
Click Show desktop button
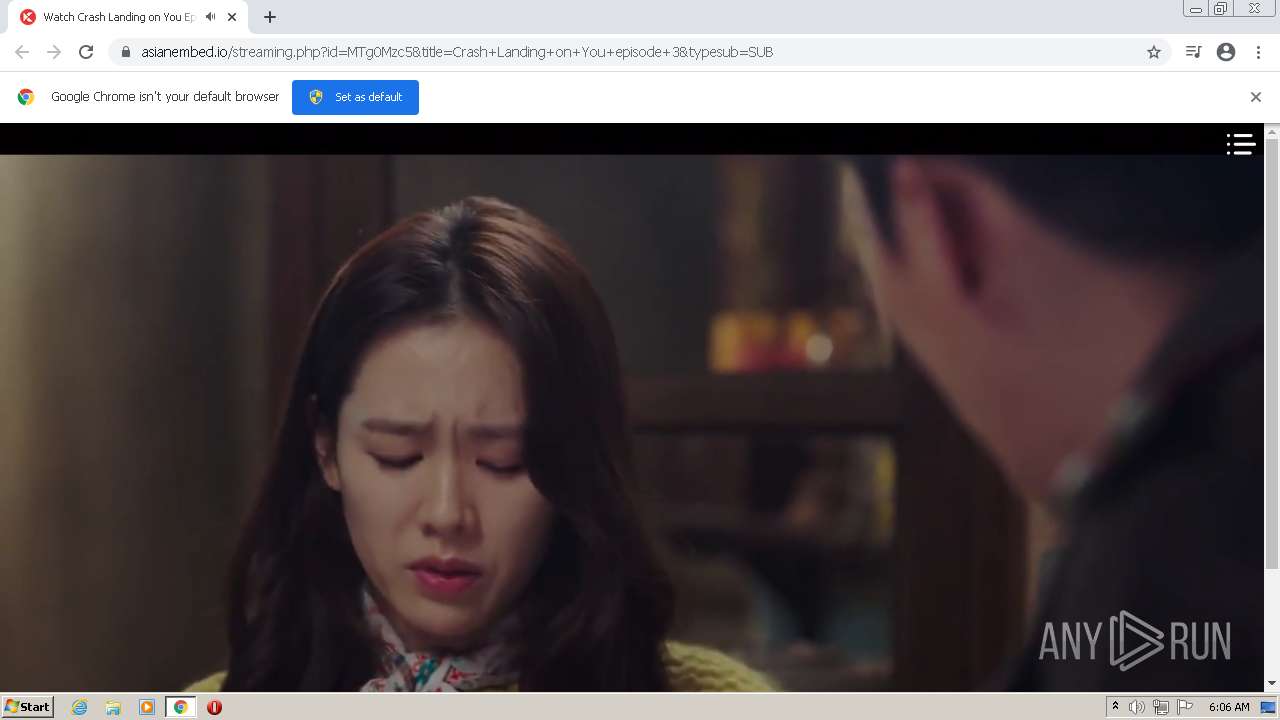[x=1269, y=707]
